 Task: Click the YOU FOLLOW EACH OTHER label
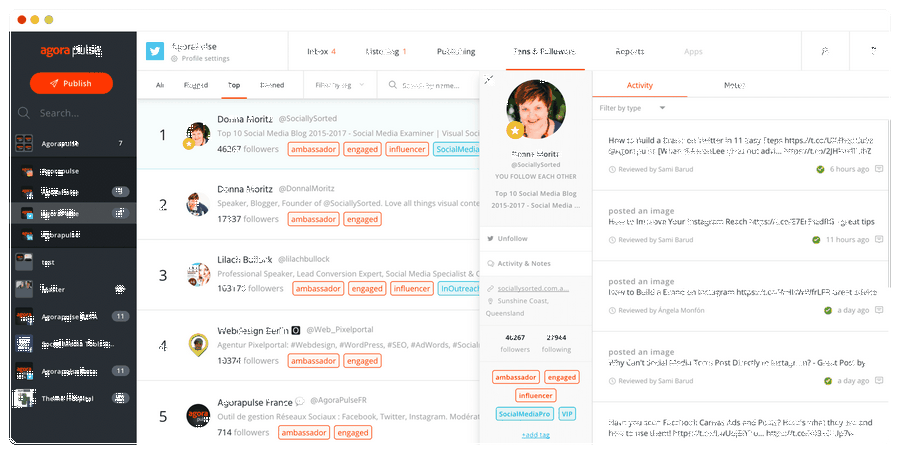pos(536,177)
